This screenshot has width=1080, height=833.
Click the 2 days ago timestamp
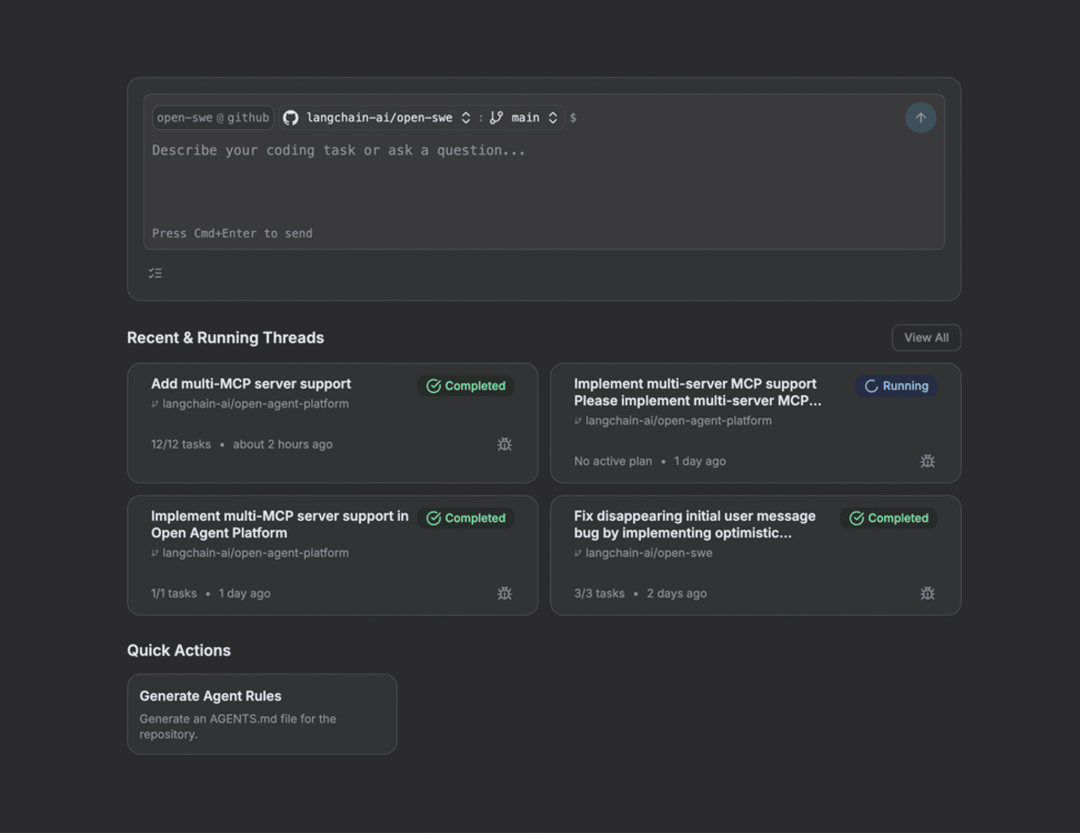pos(676,593)
